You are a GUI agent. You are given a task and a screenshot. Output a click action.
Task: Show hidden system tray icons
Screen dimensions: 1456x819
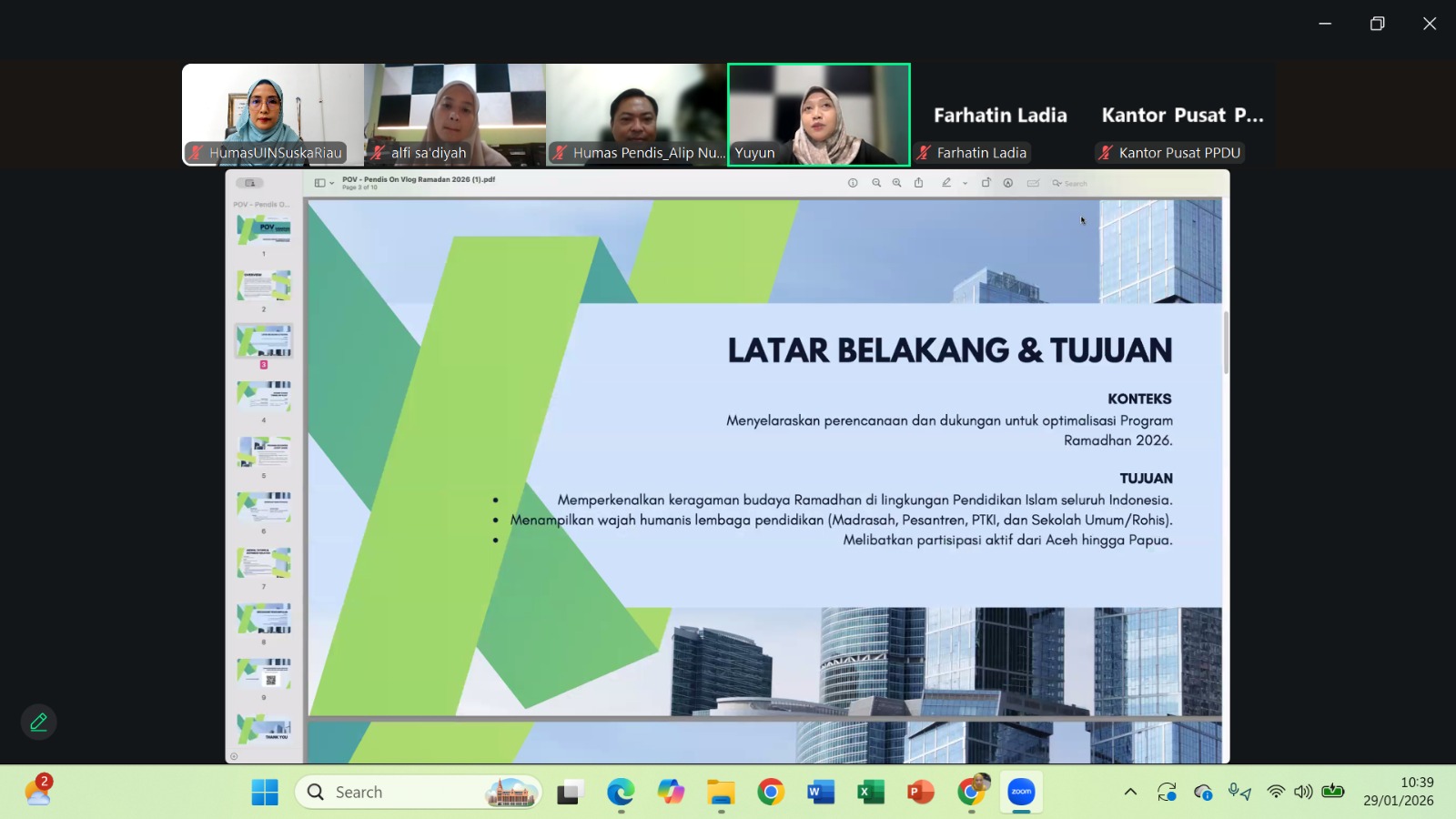click(x=1130, y=792)
